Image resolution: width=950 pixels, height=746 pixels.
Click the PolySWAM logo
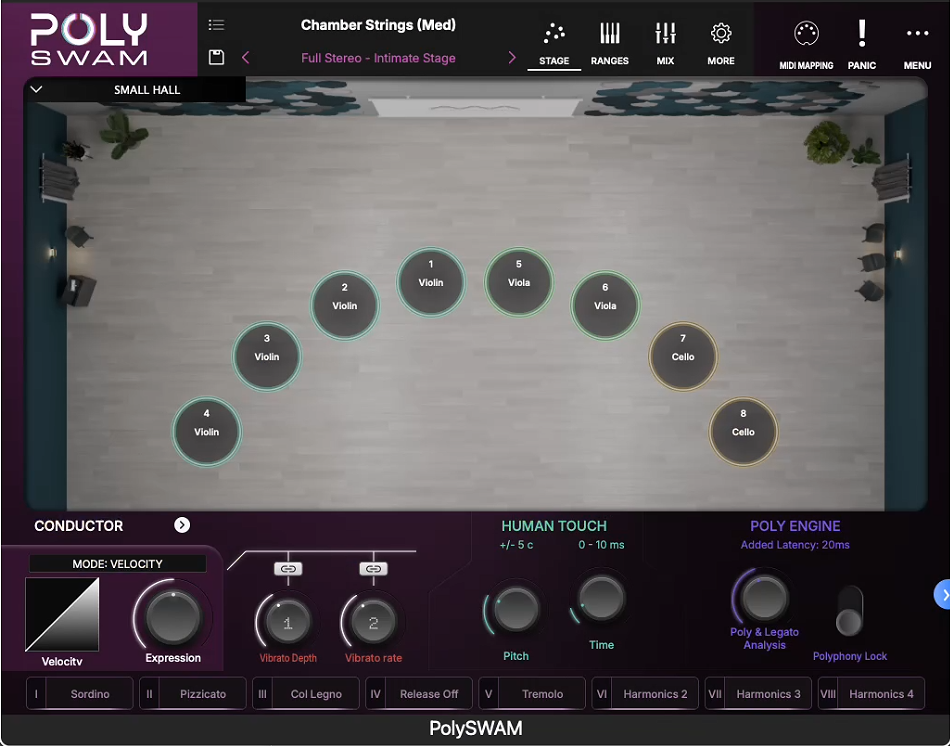(x=89, y=39)
